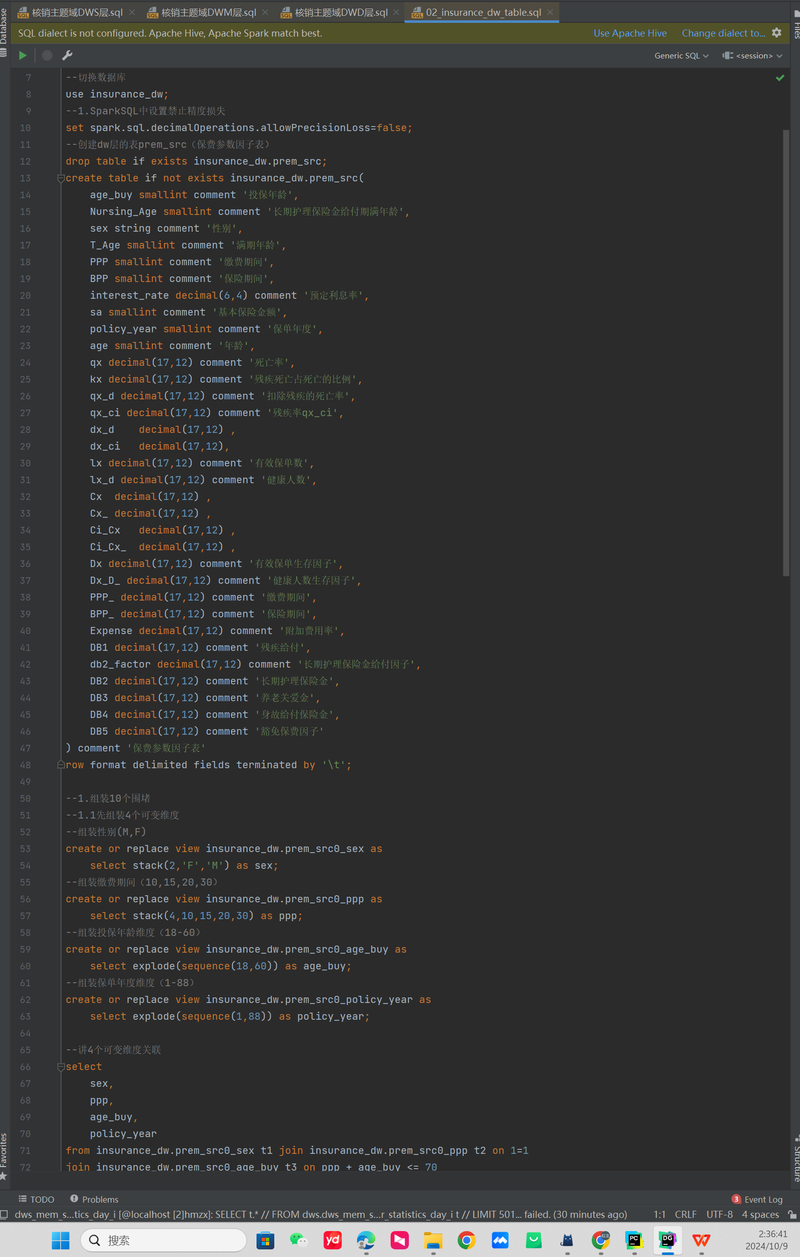Screen dimensions: 800x1257
Task: Click the fold marker at line 48
Action: tap(61, 765)
